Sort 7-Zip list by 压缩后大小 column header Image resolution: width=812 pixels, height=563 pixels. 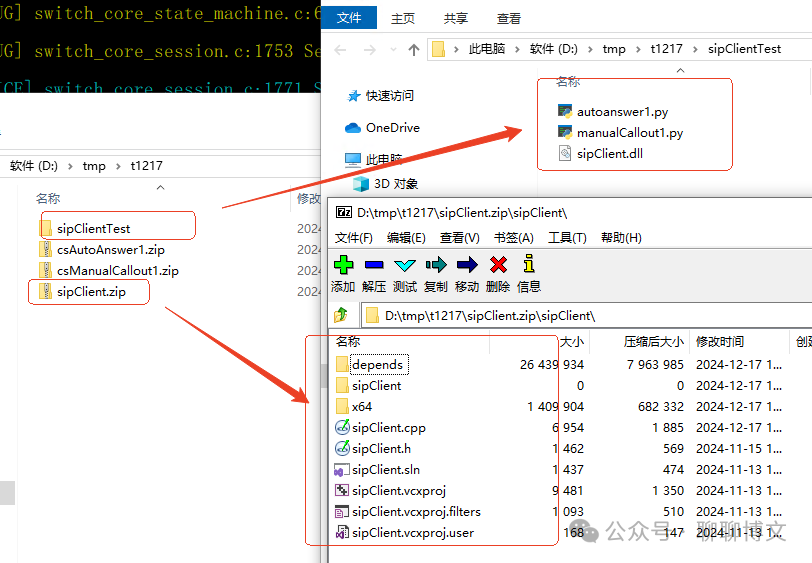(x=640, y=341)
